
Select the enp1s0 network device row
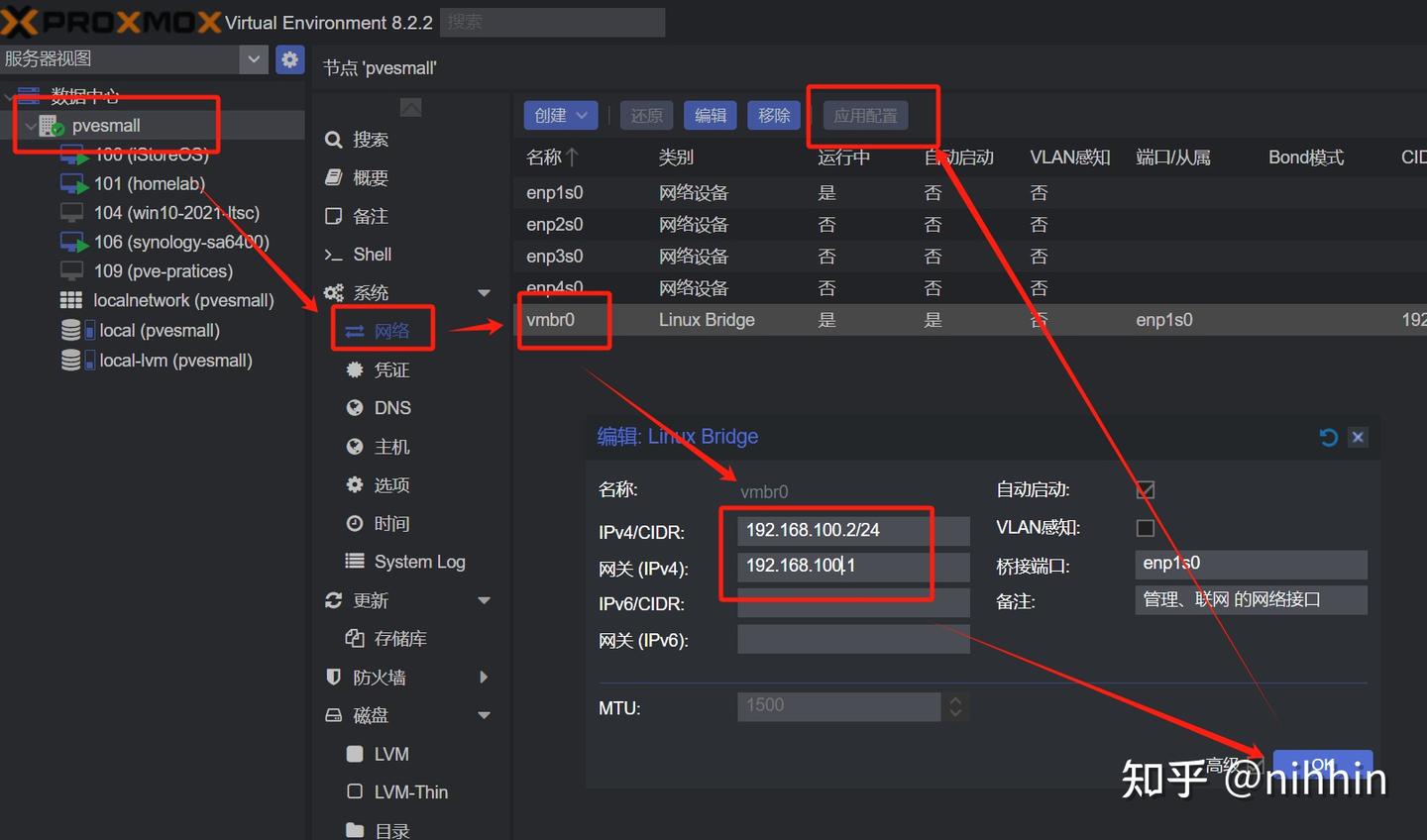tap(970, 193)
